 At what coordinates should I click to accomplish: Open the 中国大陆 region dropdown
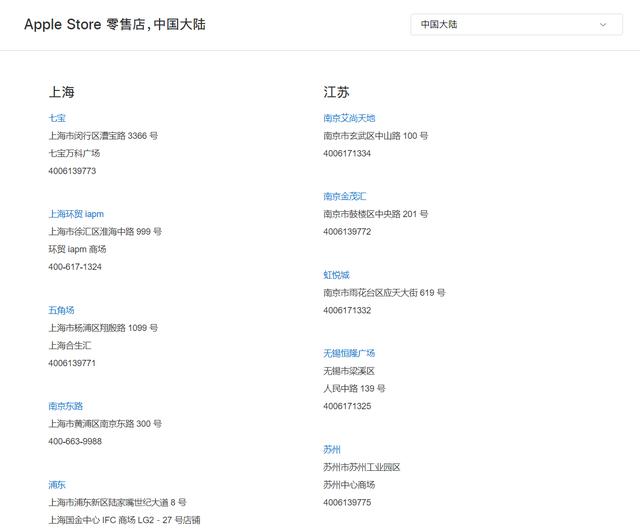(x=516, y=24)
